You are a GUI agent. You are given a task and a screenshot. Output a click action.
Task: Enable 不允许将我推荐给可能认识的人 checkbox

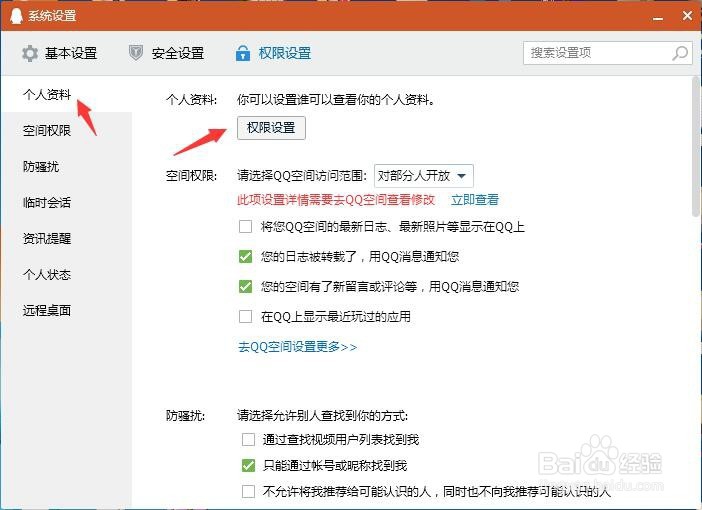tap(248, 491)
